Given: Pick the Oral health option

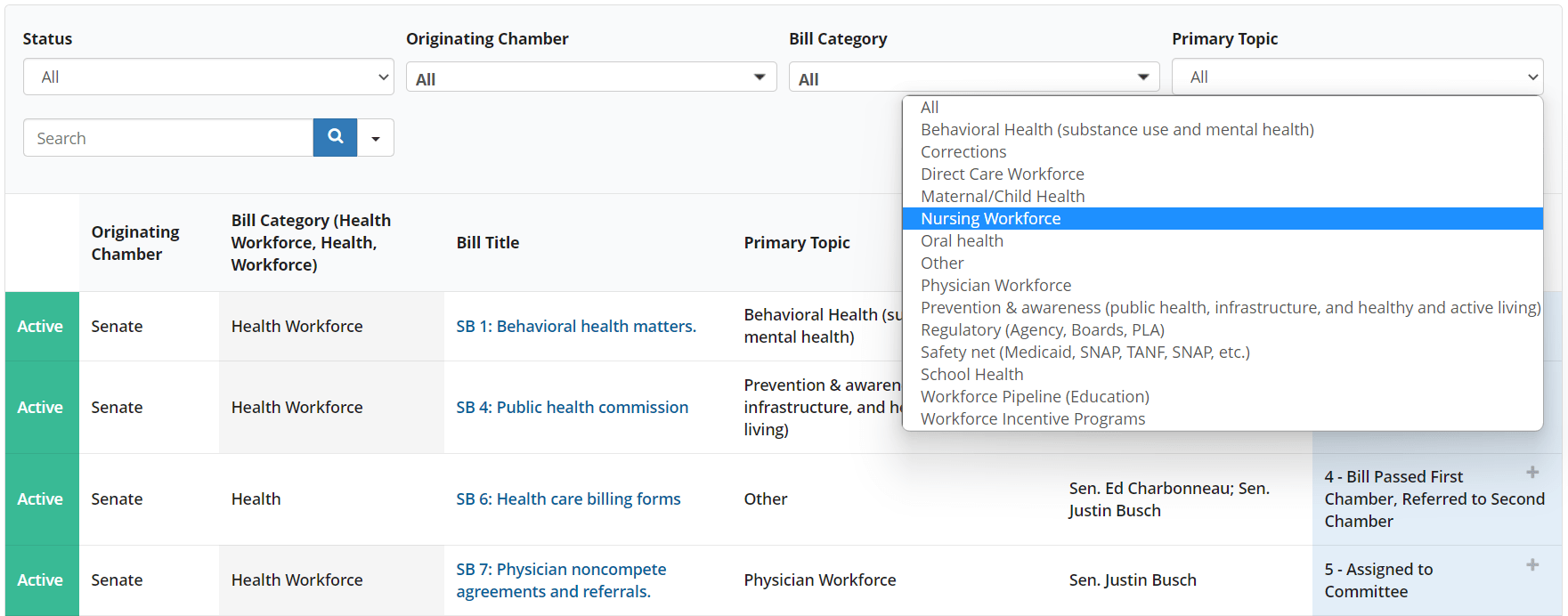Looking at the screenshot, I should coord(962,241).
